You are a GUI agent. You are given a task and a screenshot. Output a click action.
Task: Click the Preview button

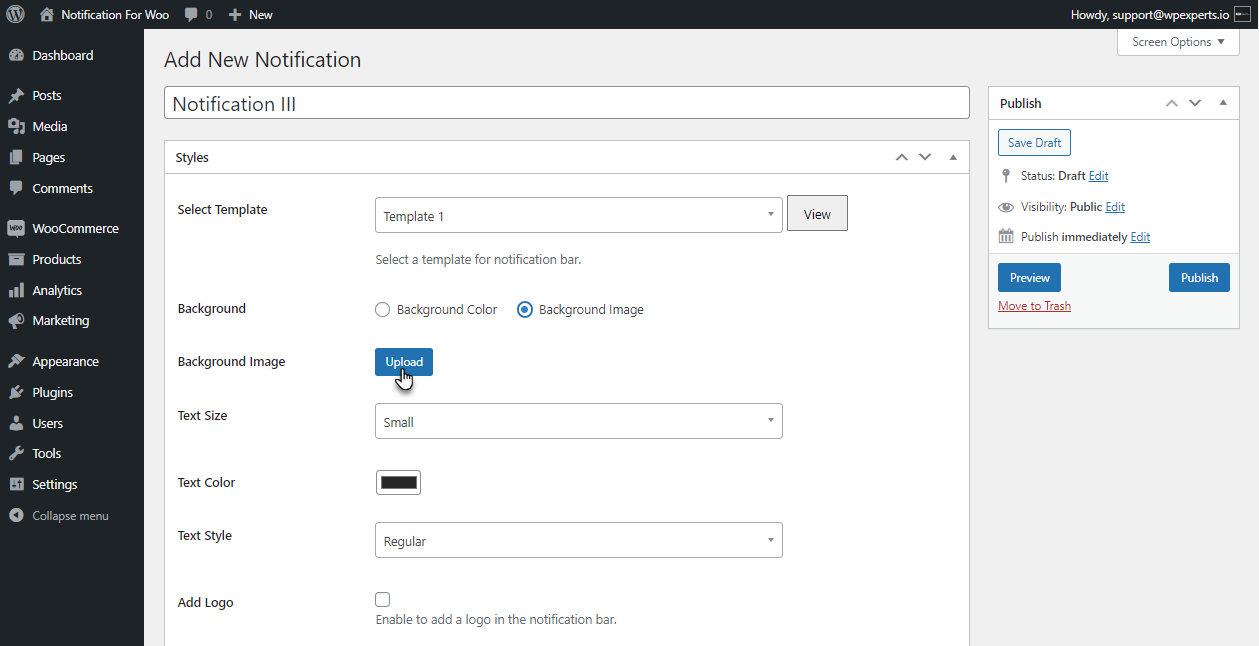pos(1029,278)
